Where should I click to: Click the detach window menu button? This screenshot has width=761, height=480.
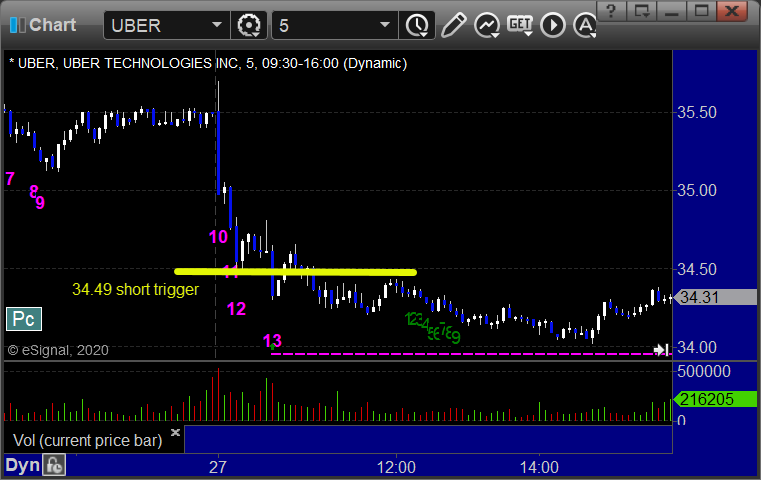[x=641, y=11]
